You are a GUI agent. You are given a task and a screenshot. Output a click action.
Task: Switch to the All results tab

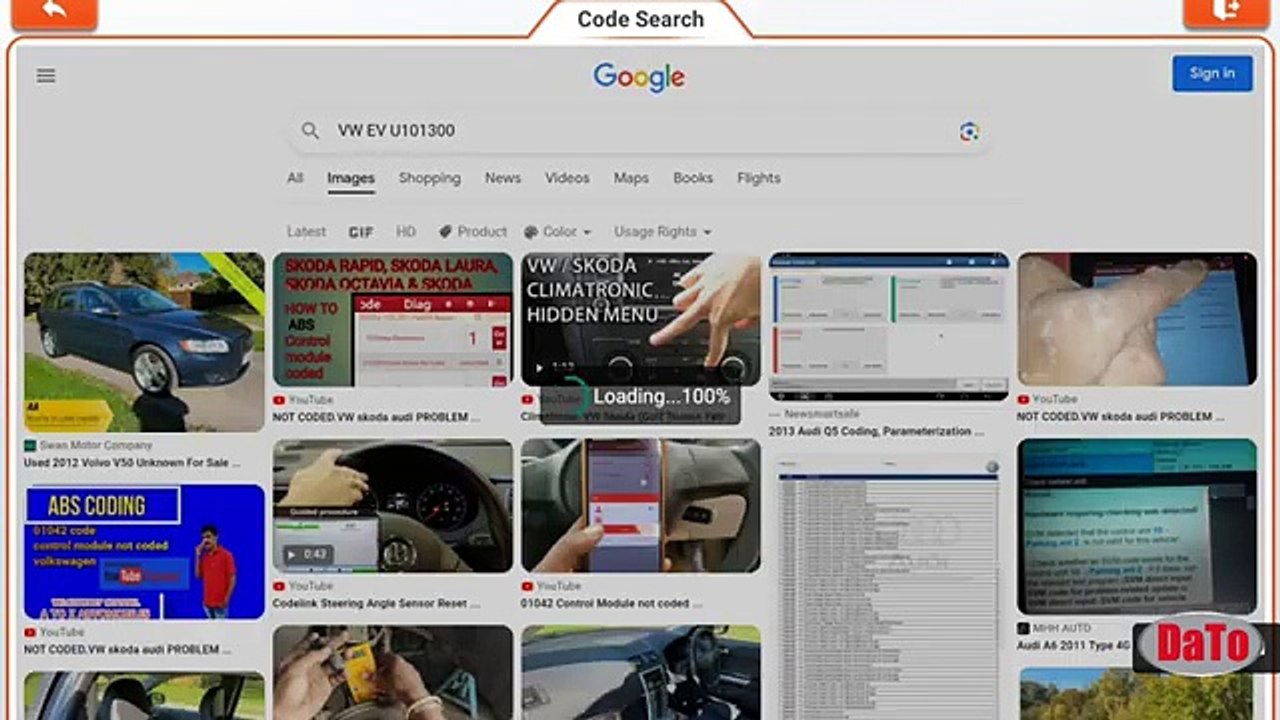click(295, 178)
